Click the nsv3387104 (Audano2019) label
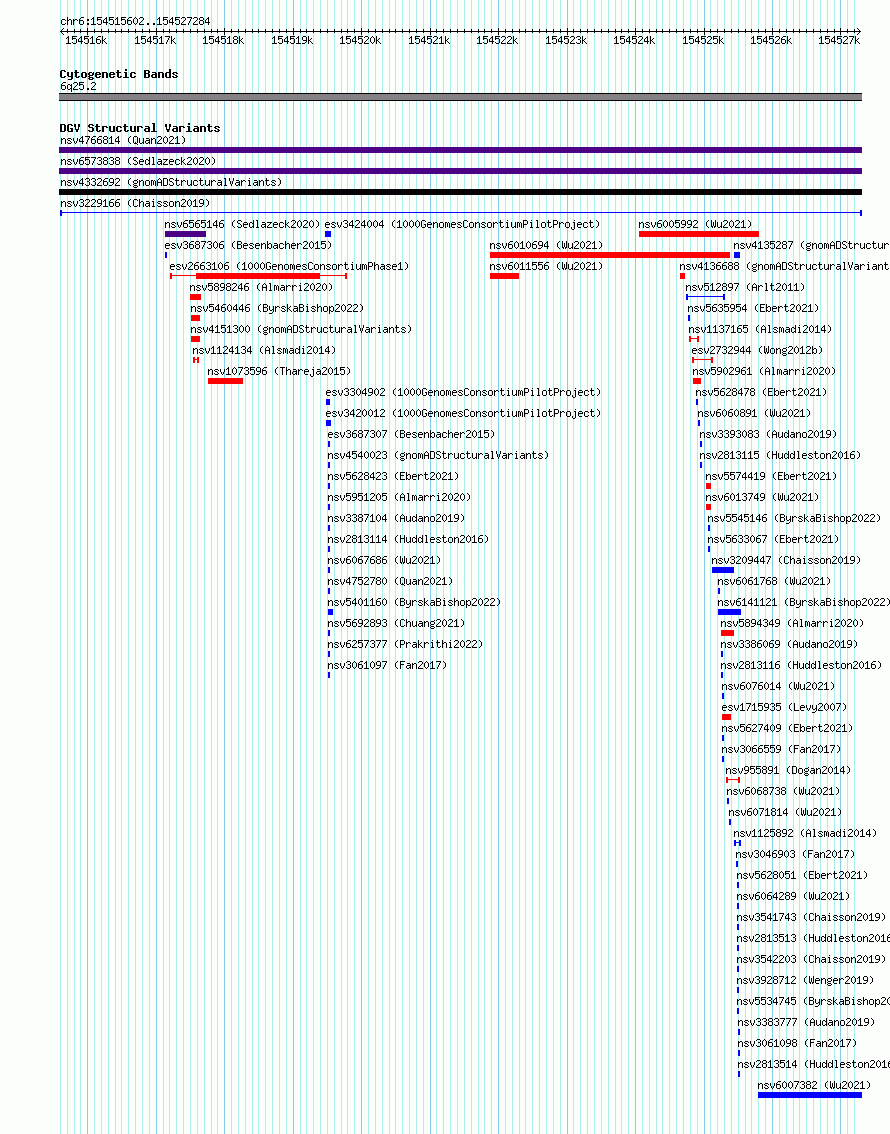Image resolution: width=890 pixels, height=1134 pixels. coord(396,518)
